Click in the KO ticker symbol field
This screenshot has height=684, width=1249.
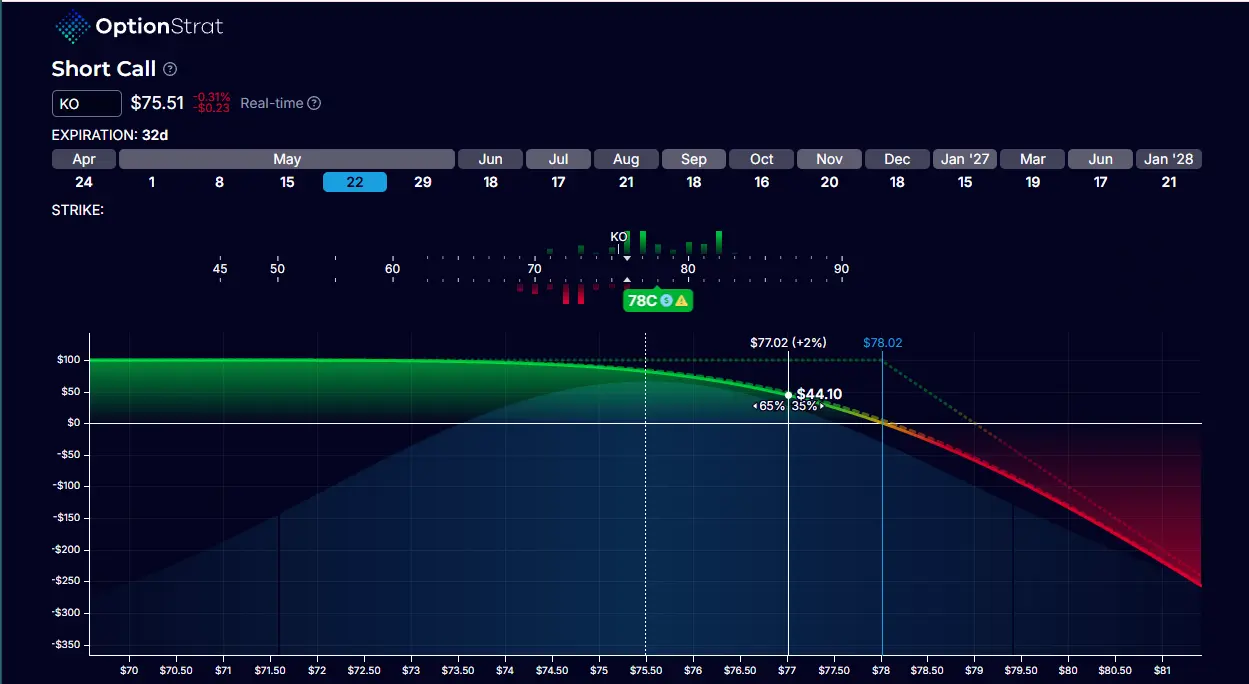86,103
